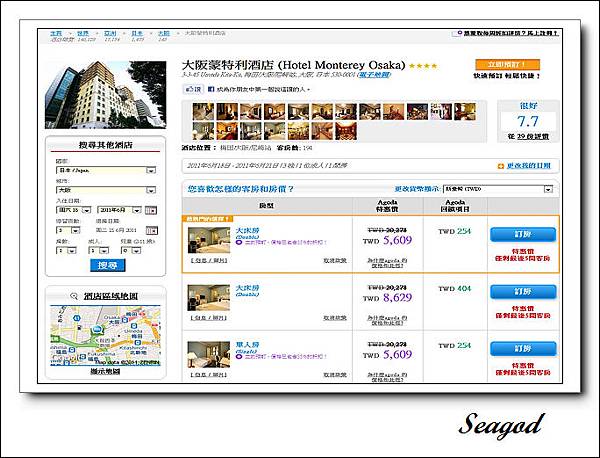Open the country dropdown showing Japan

pyautogui.click(x=106, y=170)
